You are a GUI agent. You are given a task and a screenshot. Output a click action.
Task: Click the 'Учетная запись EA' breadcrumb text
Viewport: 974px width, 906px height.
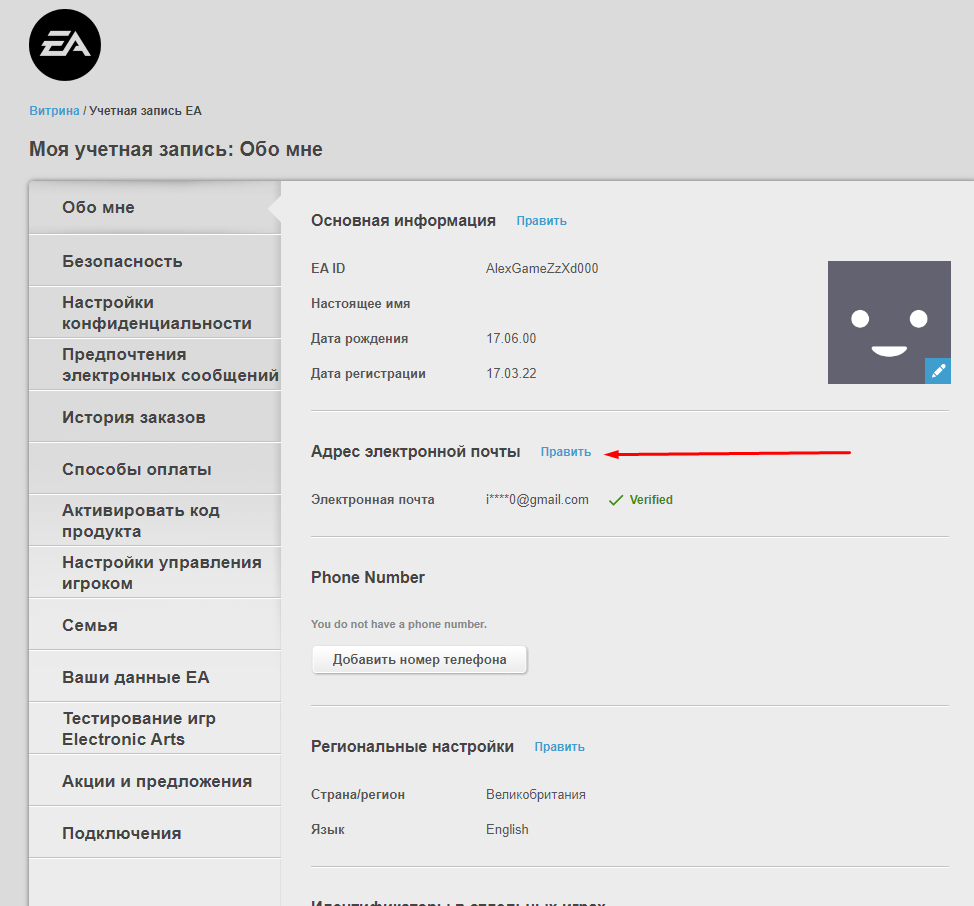pos(145,111)
